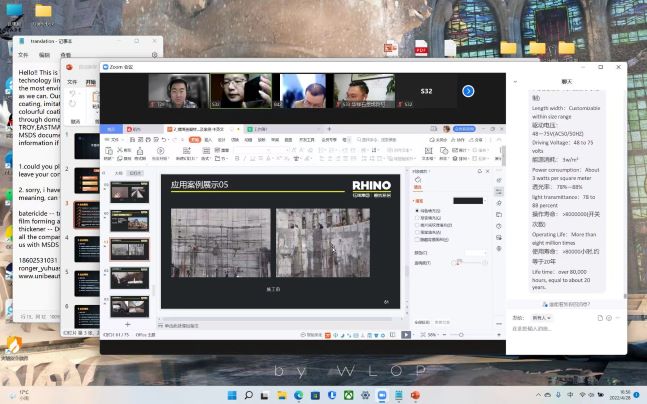Select the solid fill (纯色填充) radio button
The image size is (647, 404).
point(417,211)
